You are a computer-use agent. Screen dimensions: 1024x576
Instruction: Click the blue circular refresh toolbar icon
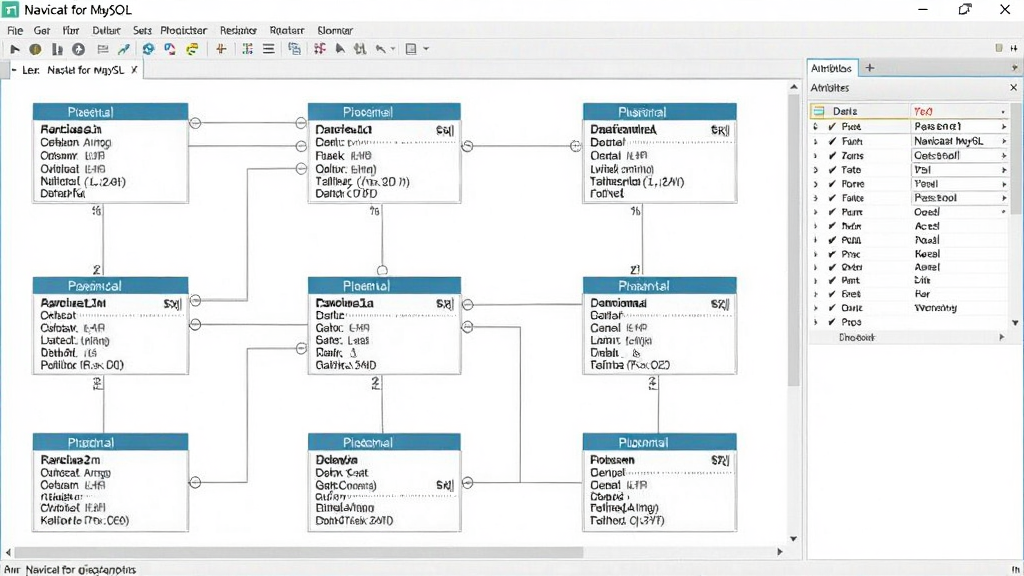[148, 49]
